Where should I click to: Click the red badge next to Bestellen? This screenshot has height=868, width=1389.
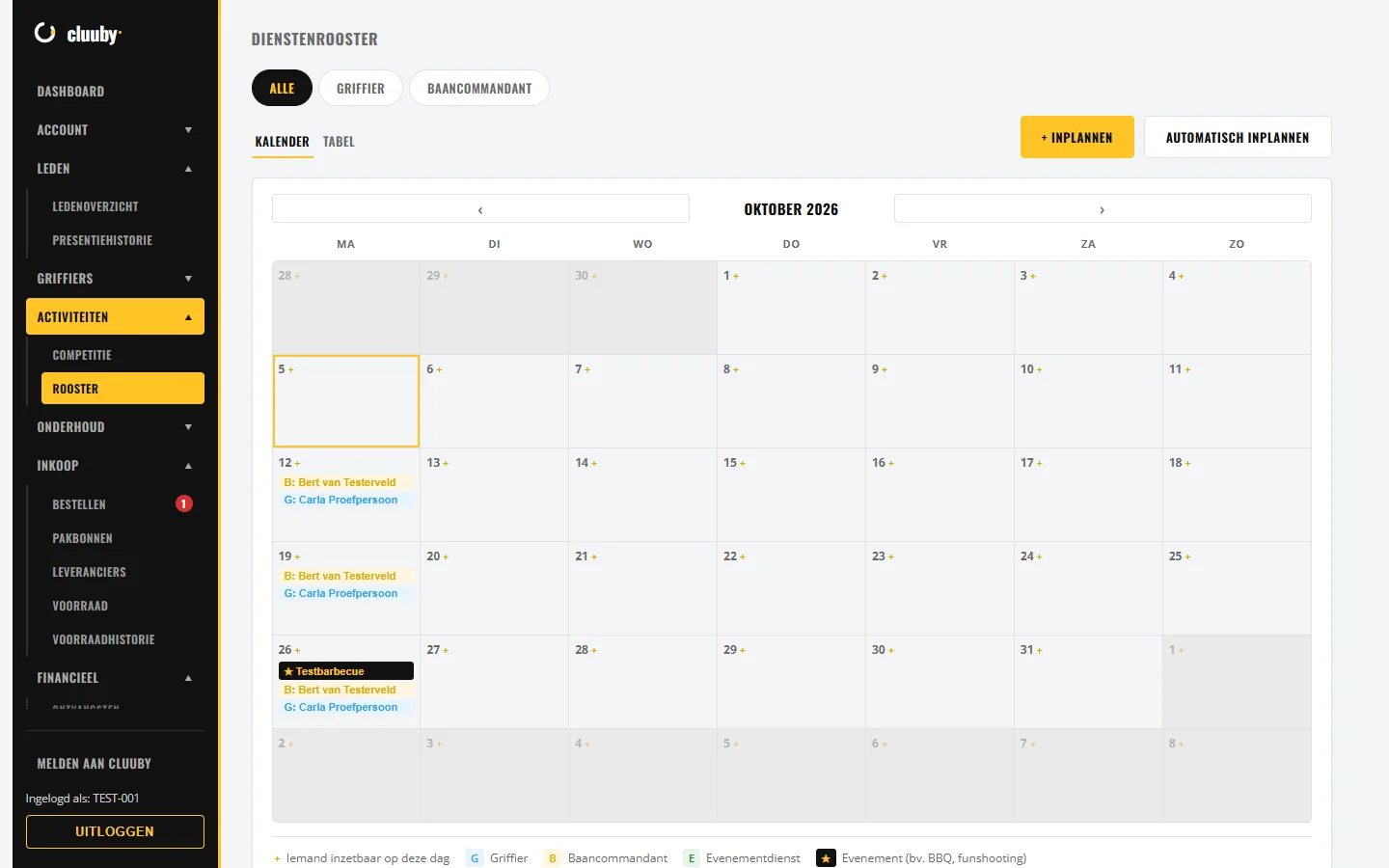coord(184,503)
